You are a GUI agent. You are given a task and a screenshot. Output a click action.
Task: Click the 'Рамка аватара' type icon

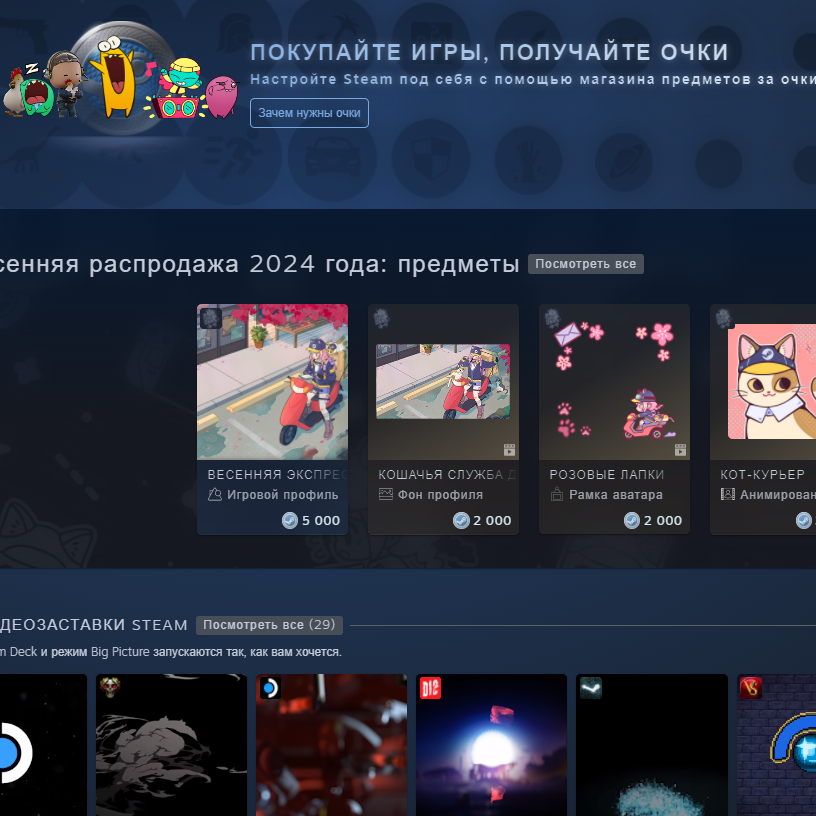(x=557, y=494)
